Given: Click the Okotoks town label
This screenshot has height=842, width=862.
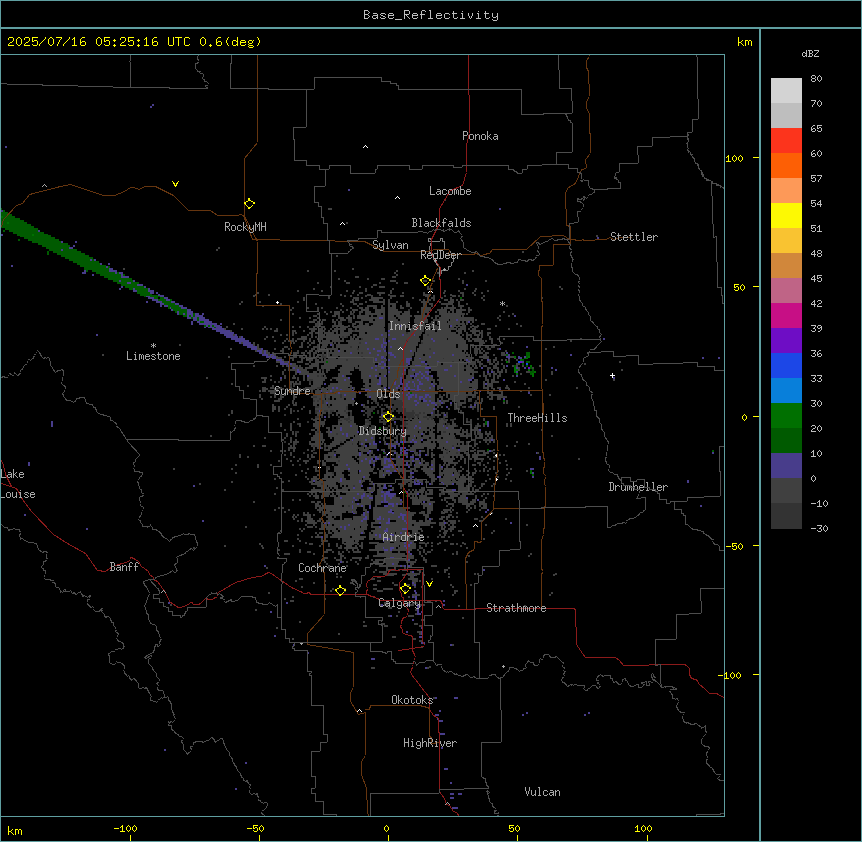Looking at the screenshot, I should coord(412,700).
